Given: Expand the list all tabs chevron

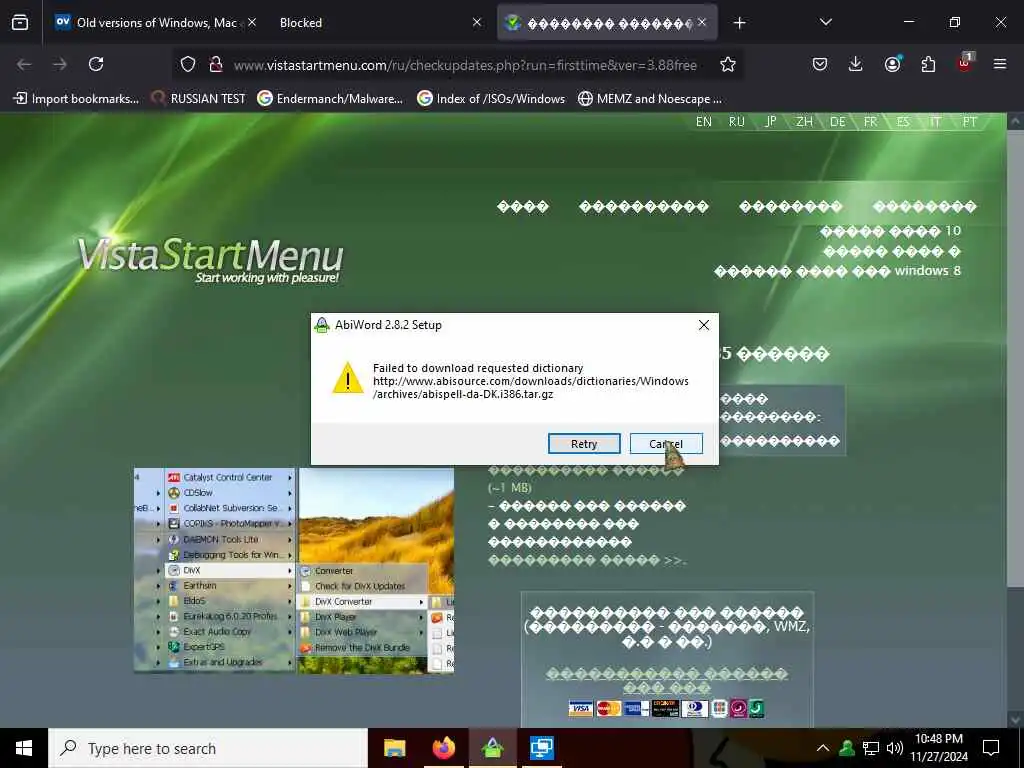Looking at the screenshot, I should pos(826,22).
